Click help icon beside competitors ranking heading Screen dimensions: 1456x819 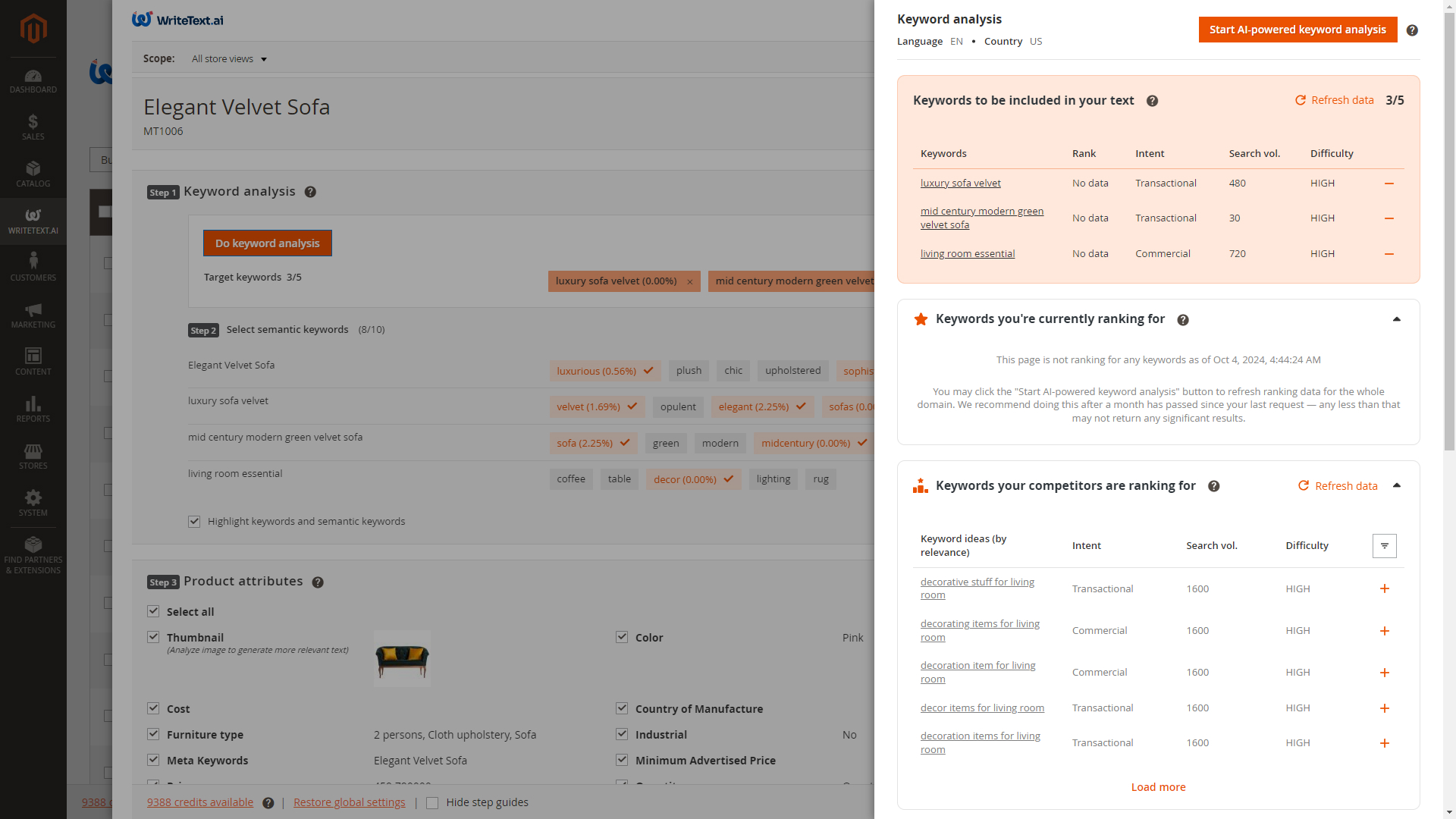(1213, 486)
